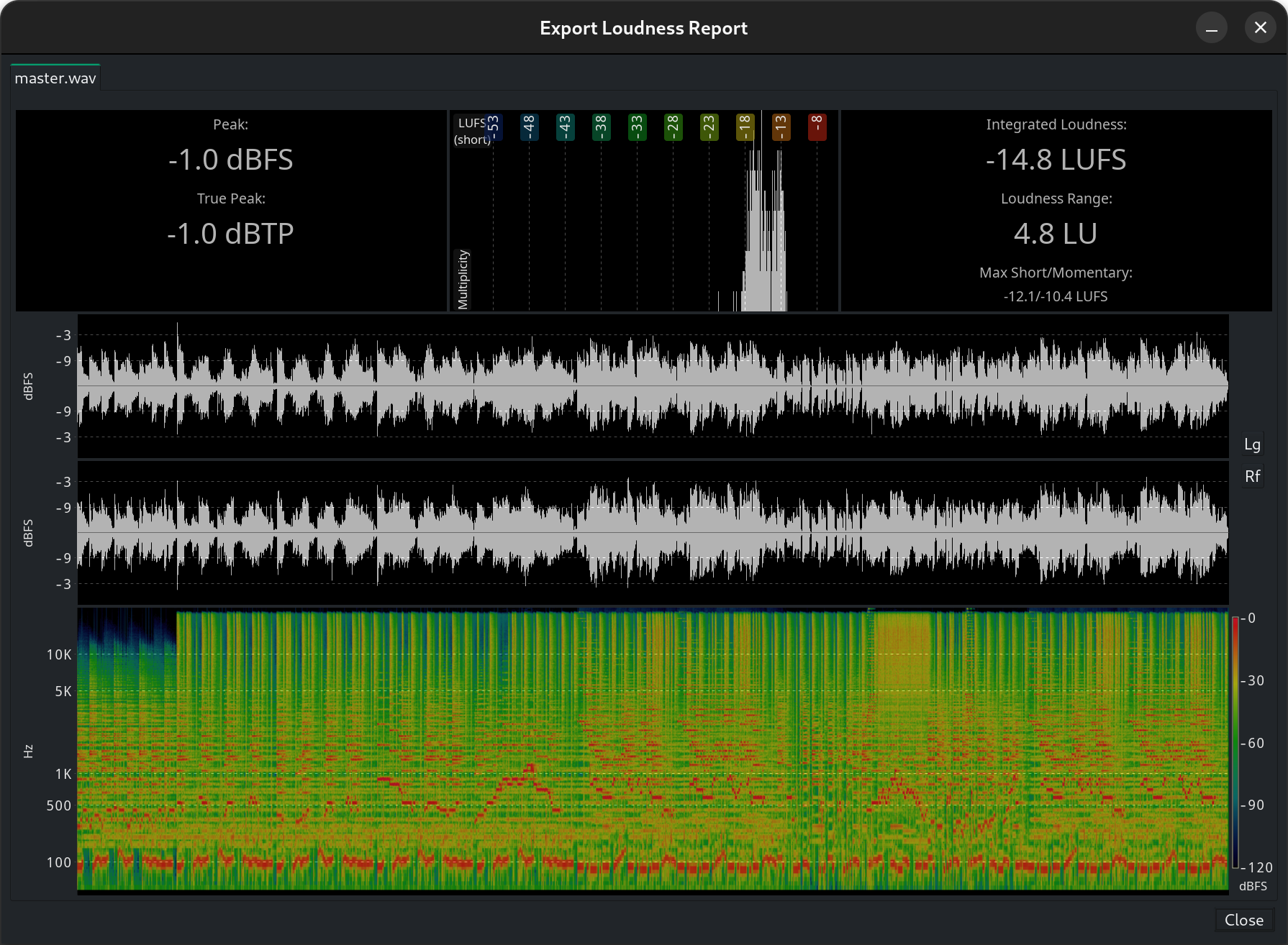Click the 100 frequency axis label
Viewport: 1288px width, 945px height.
tap(59, 862)
